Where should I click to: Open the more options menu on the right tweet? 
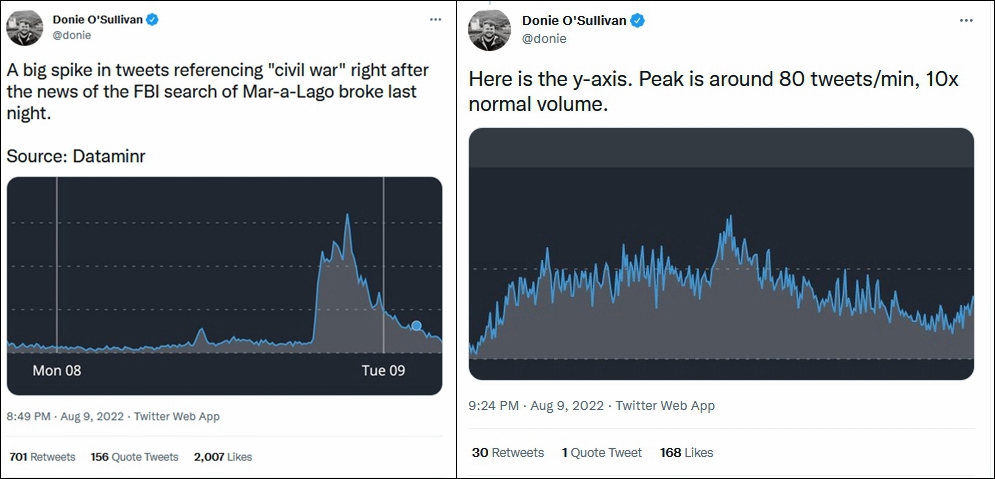966,20
